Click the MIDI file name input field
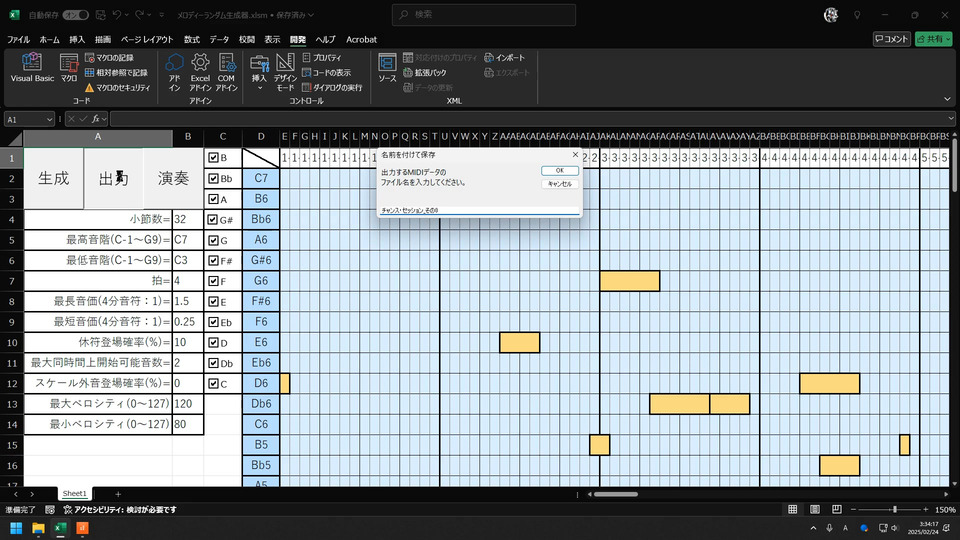The image size is (960, 540). coord(478,210)
